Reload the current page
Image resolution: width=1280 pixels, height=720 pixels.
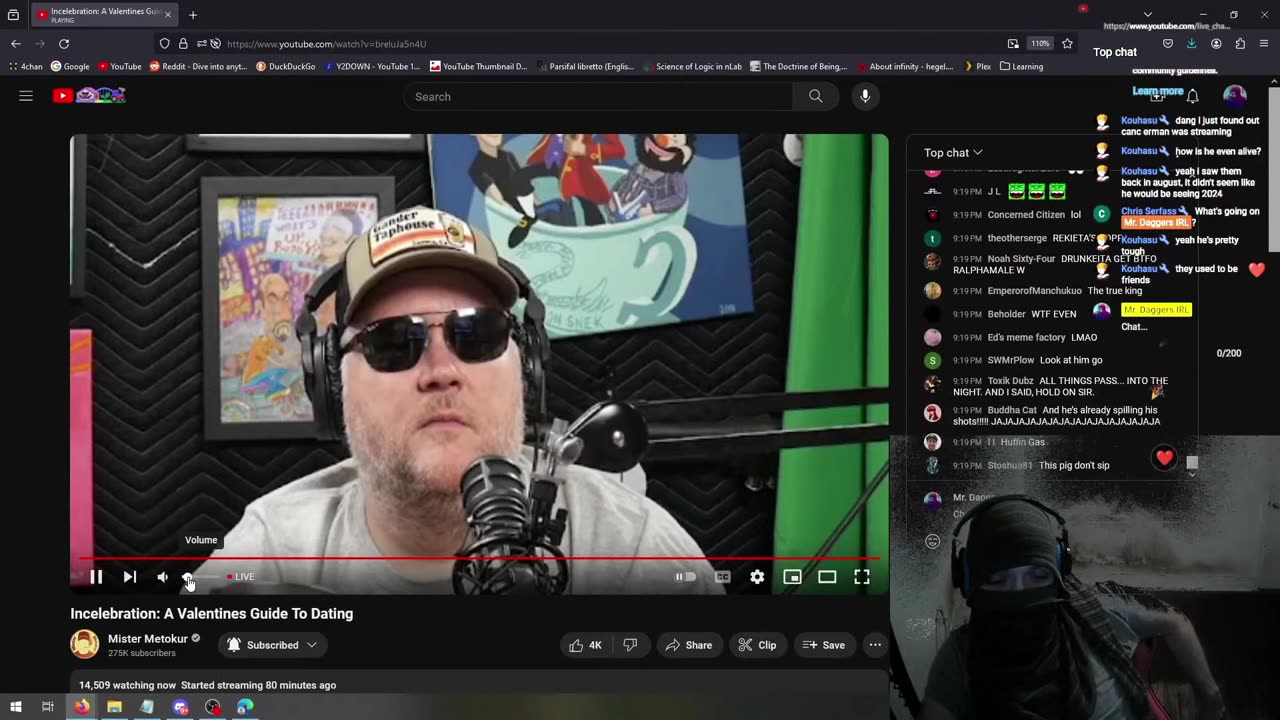click(64, 44)
